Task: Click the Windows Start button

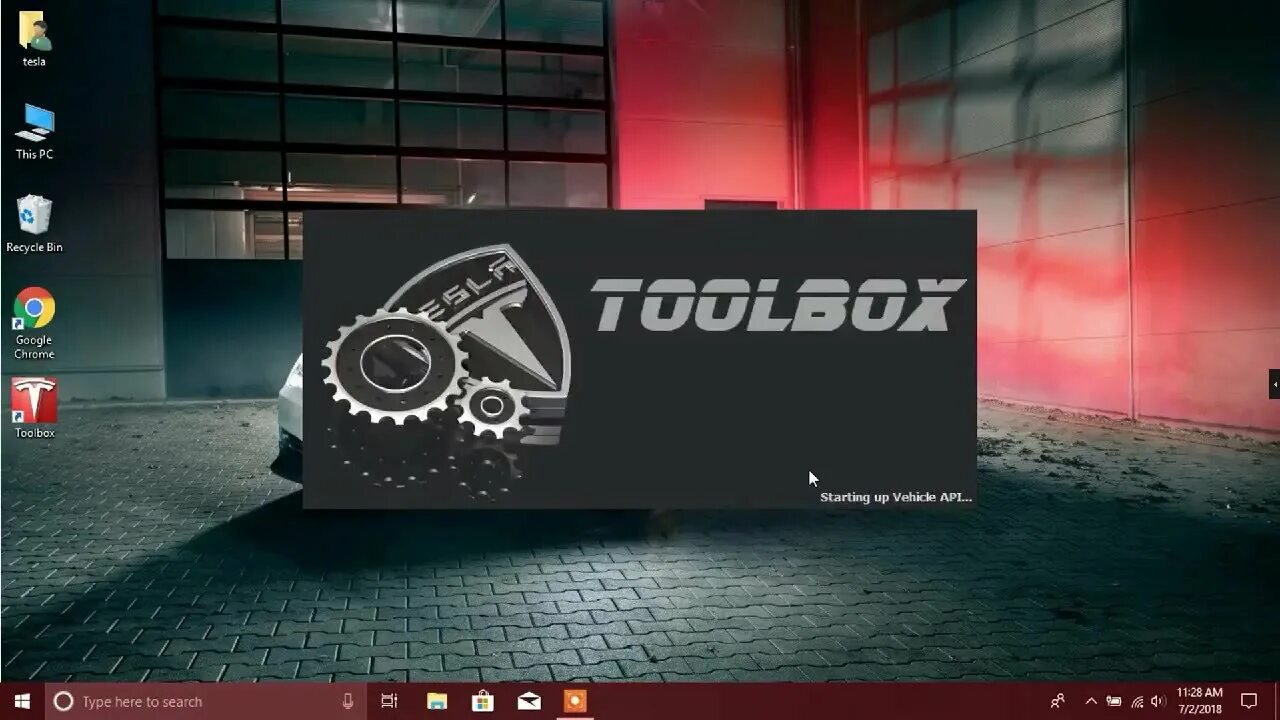Action: [22, 701]
